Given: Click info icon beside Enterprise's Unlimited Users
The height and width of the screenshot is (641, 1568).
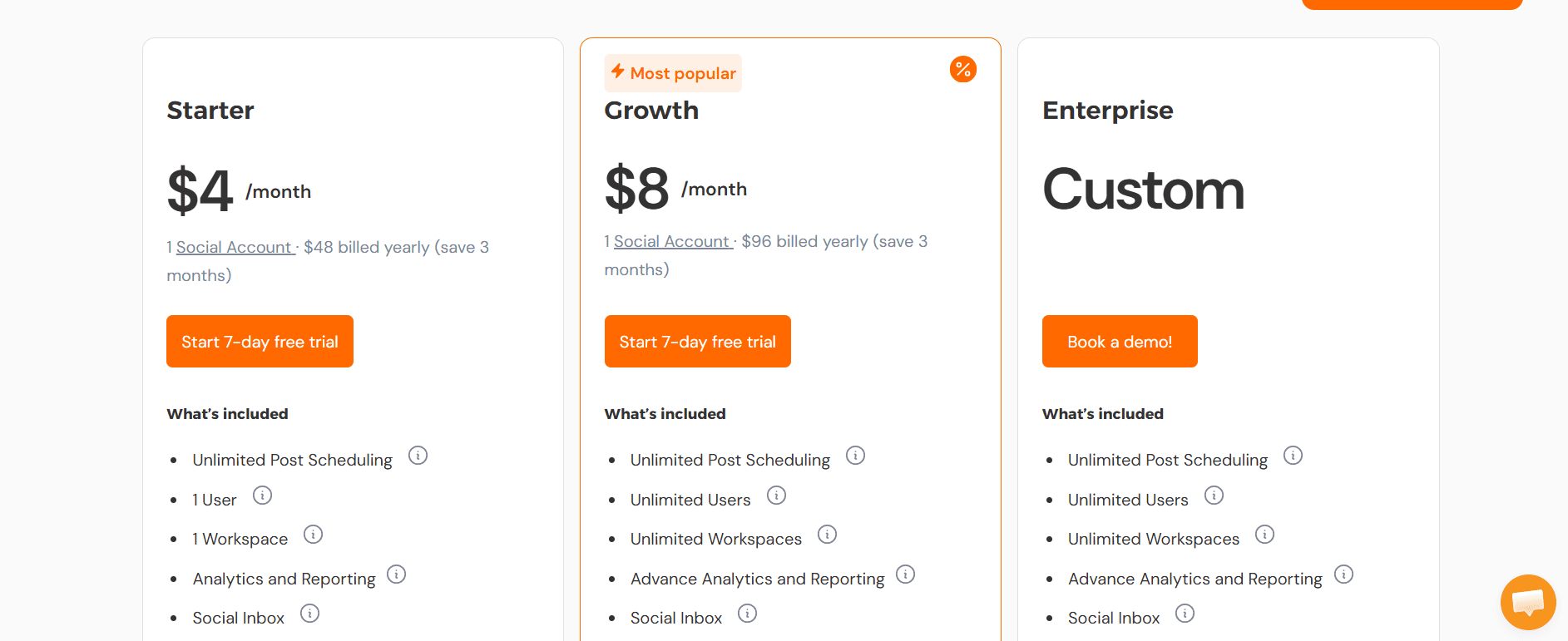Looking at the screenshot, I should point(1214,495).
